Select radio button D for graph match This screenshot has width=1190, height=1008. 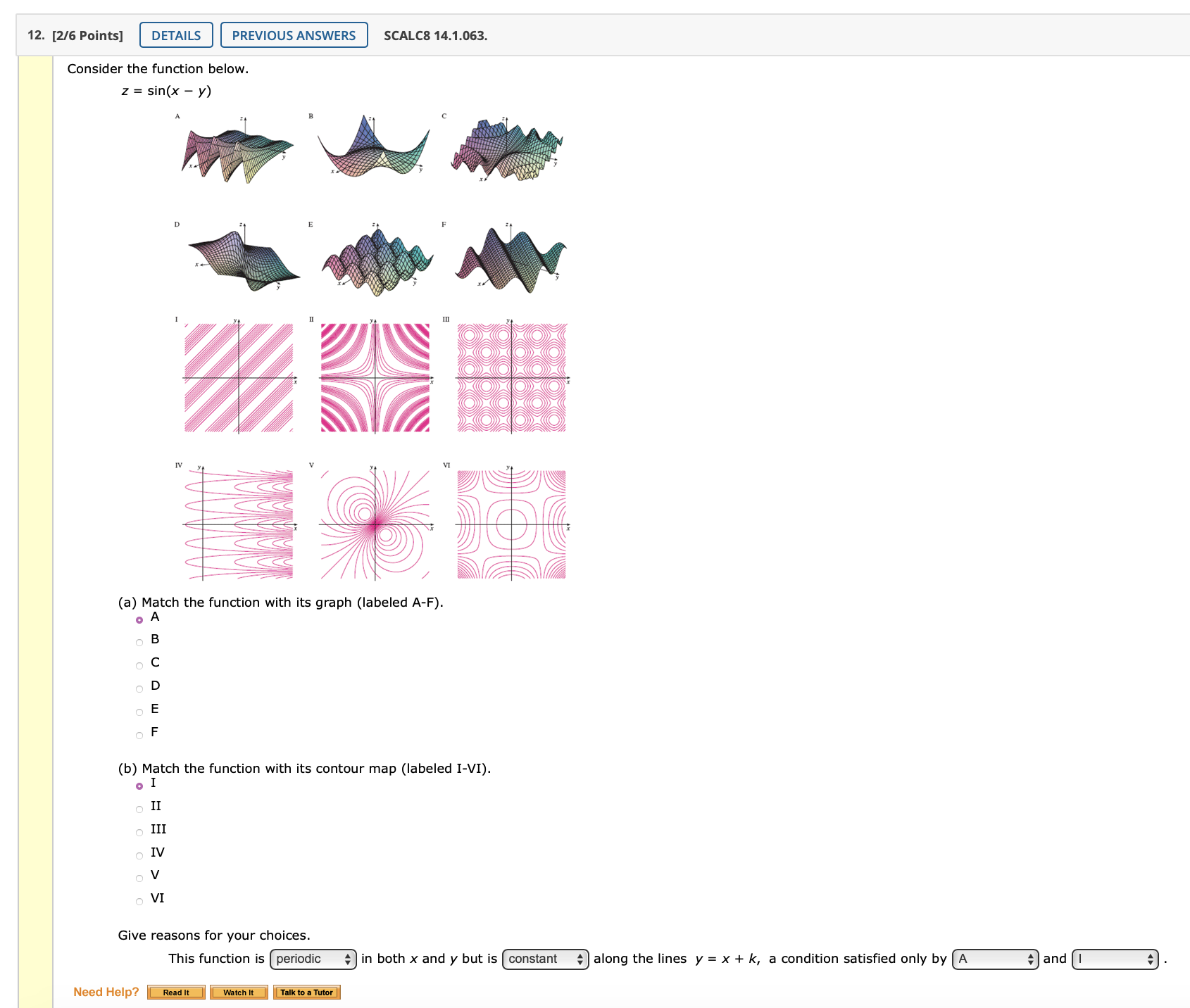139,687
